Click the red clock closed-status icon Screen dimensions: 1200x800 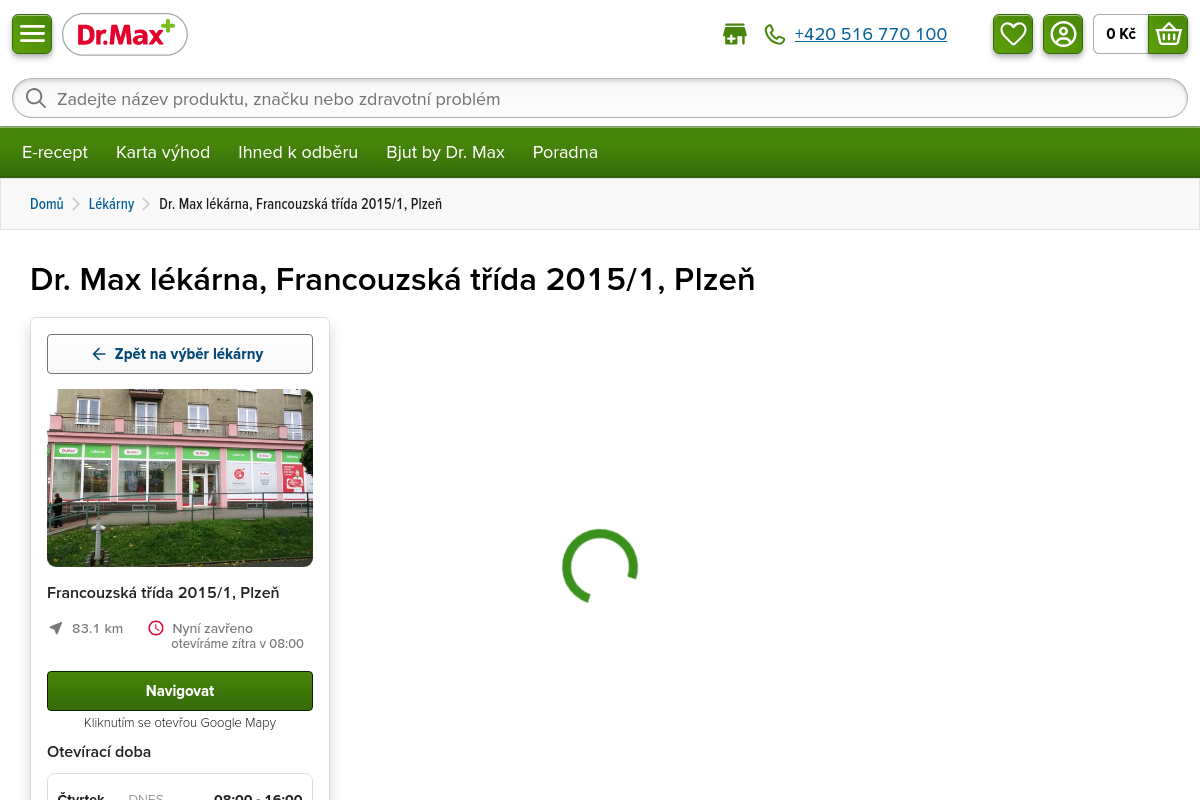pyautogui.click(x=156, y=628)
